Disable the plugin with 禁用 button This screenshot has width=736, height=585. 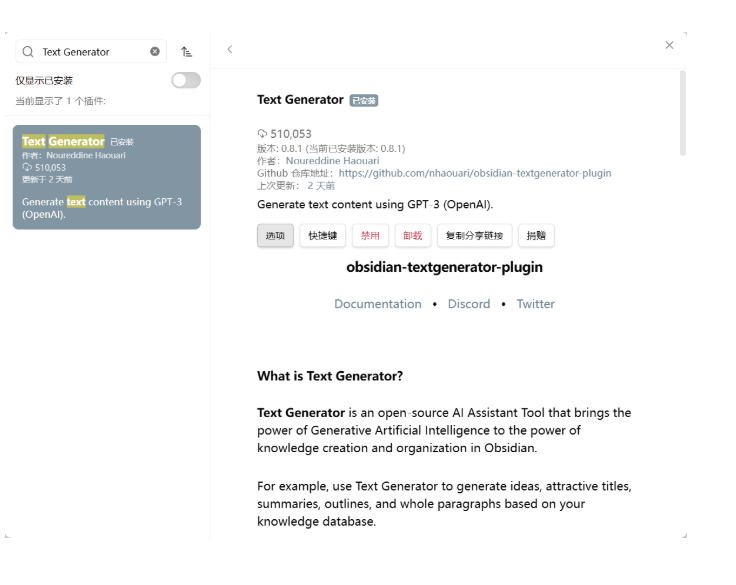[370, 235]
